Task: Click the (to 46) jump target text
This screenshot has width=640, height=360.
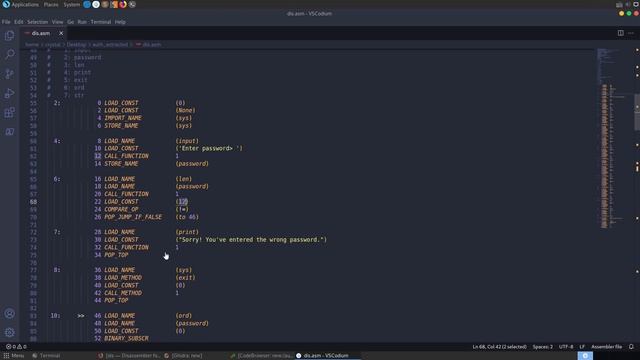Action: (187, 217)
